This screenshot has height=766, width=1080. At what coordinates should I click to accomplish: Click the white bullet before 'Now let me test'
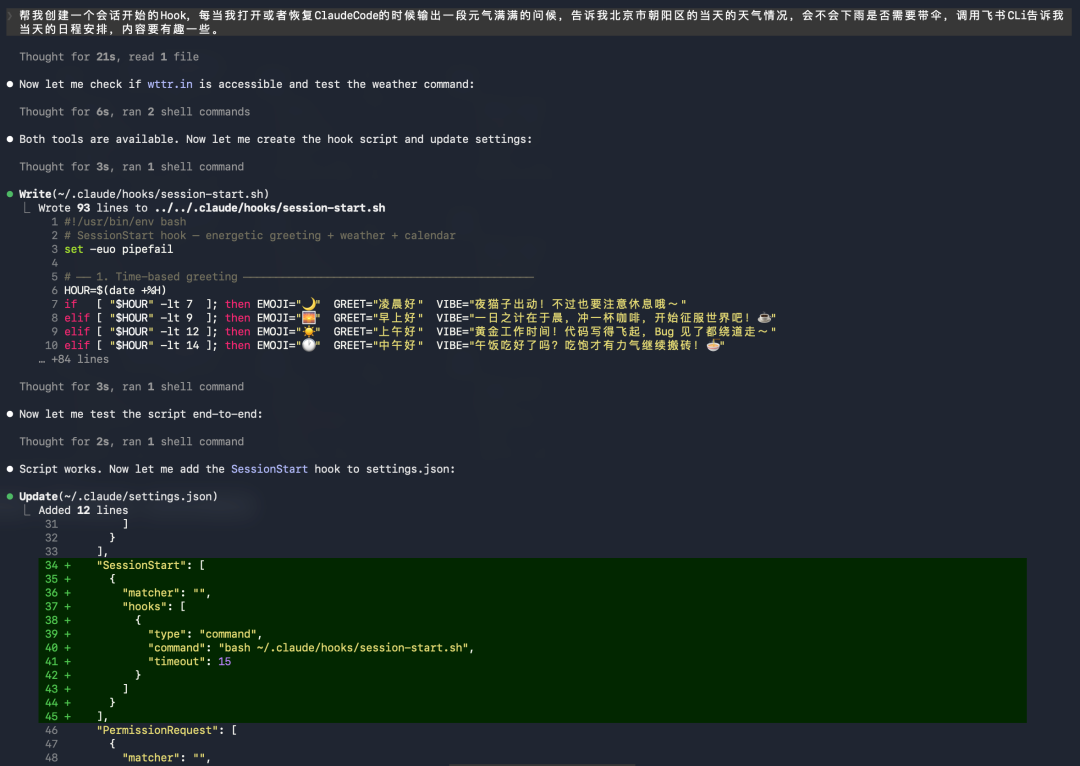pos(10,414)
